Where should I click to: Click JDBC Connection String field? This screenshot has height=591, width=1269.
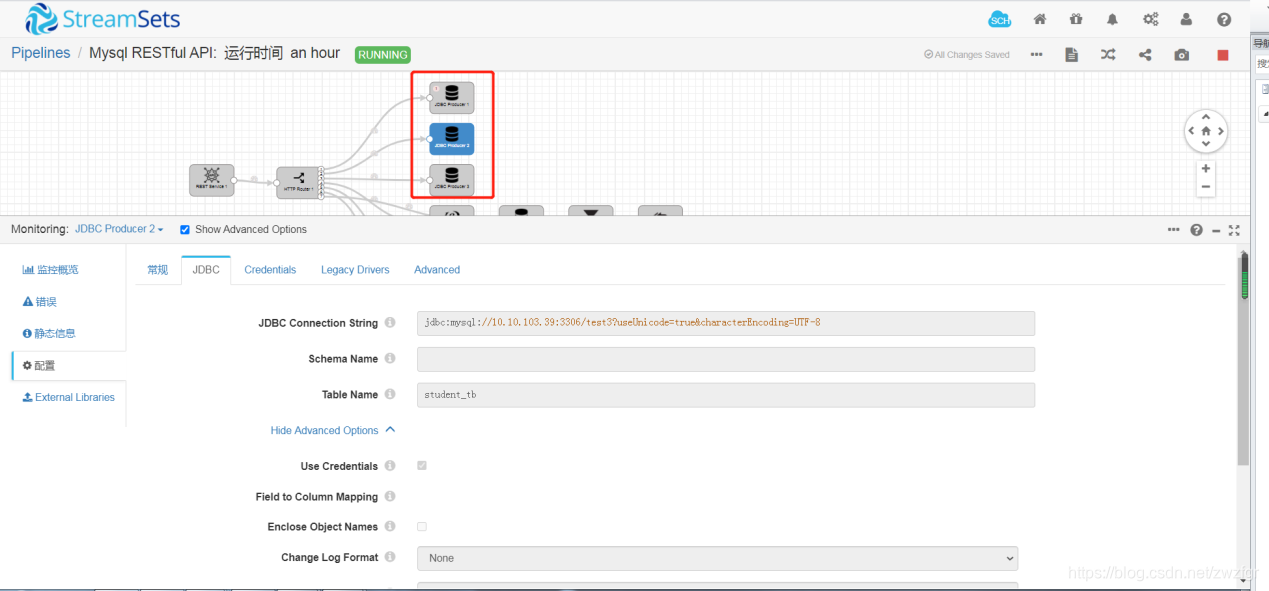click(726, 323)
